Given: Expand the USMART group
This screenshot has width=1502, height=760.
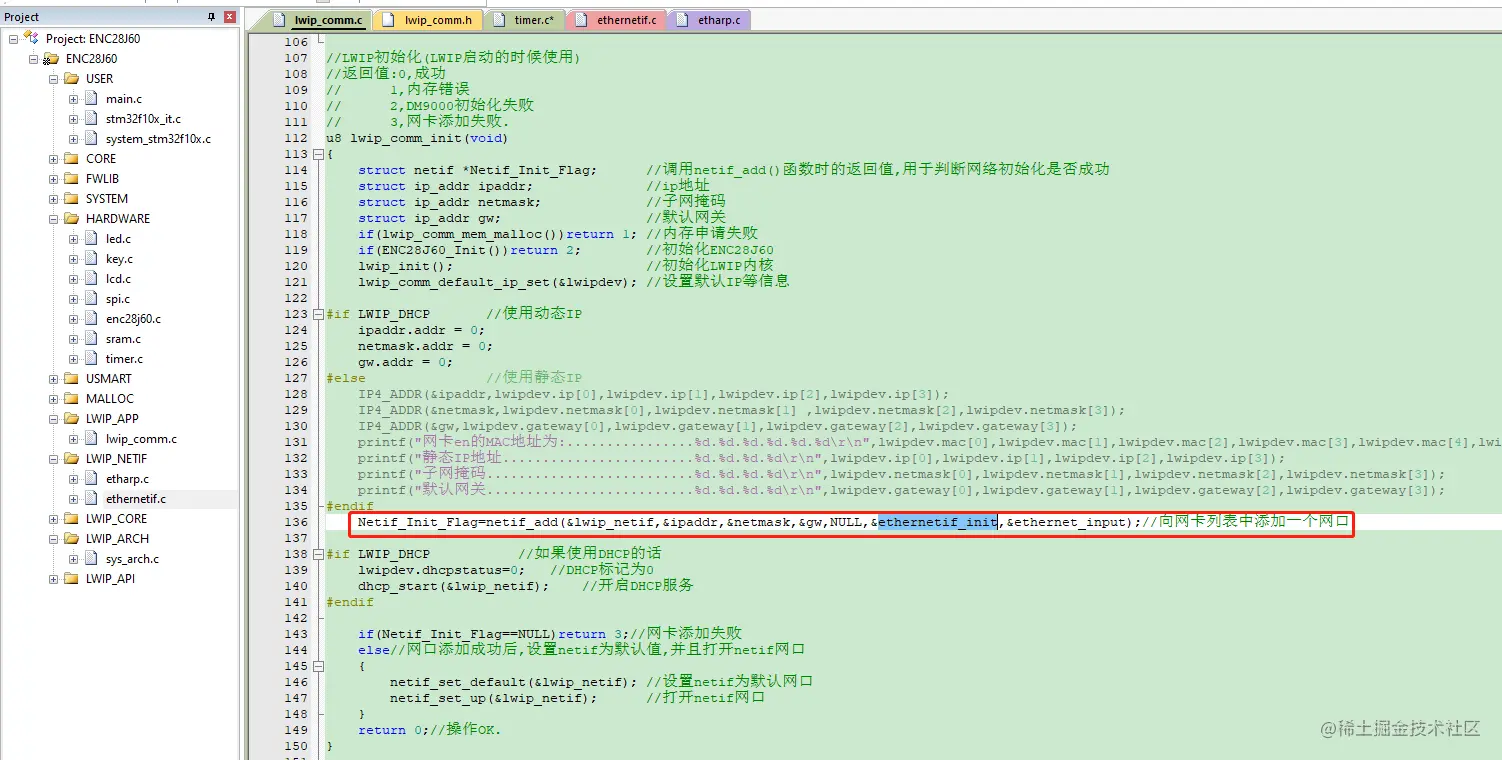Looking at the screenshot, I should coord(53,379).
